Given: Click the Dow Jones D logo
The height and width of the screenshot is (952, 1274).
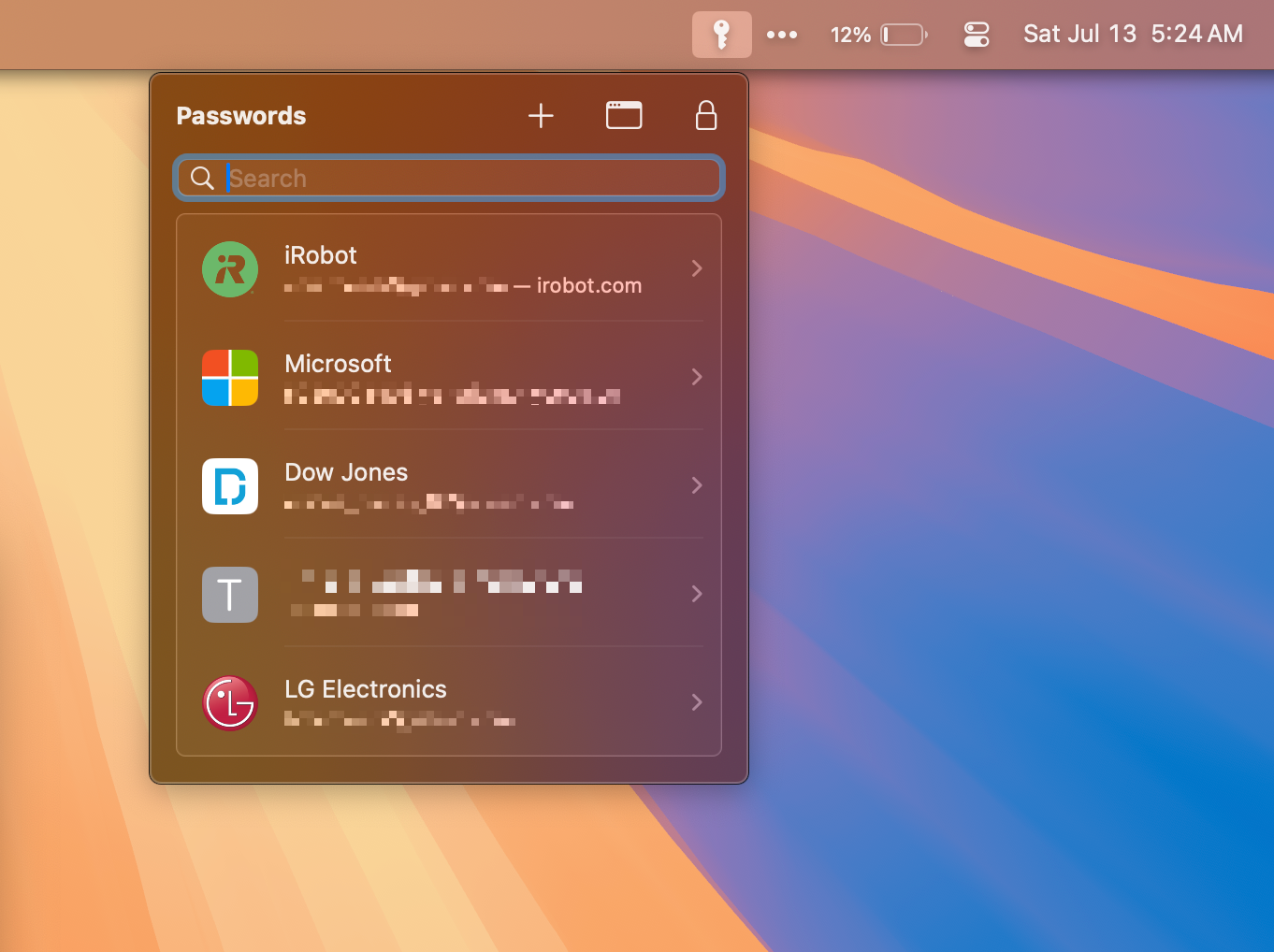Looking at the screenshot, I should tap(230, 486).
